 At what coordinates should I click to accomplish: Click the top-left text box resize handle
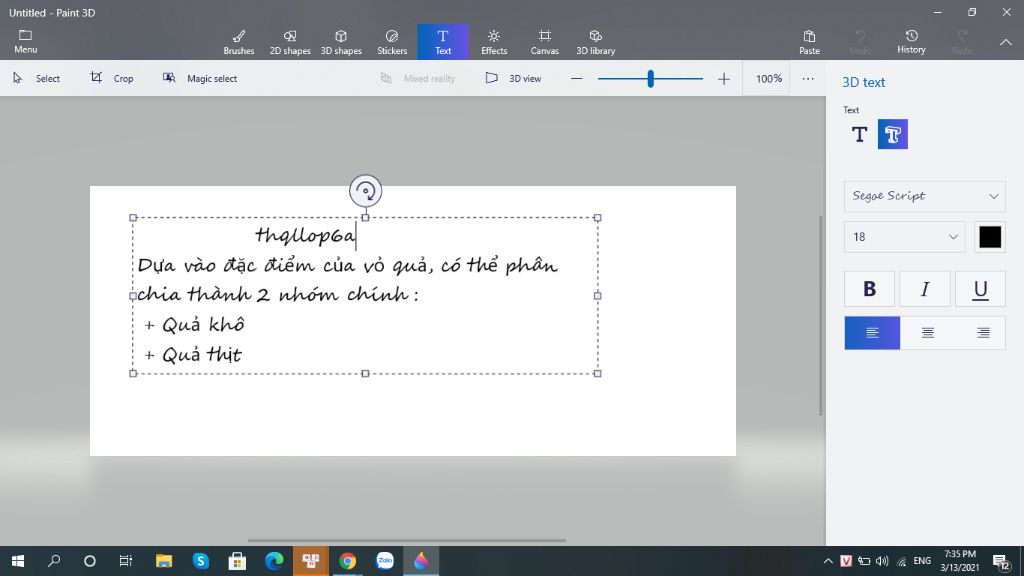point(133,217)
